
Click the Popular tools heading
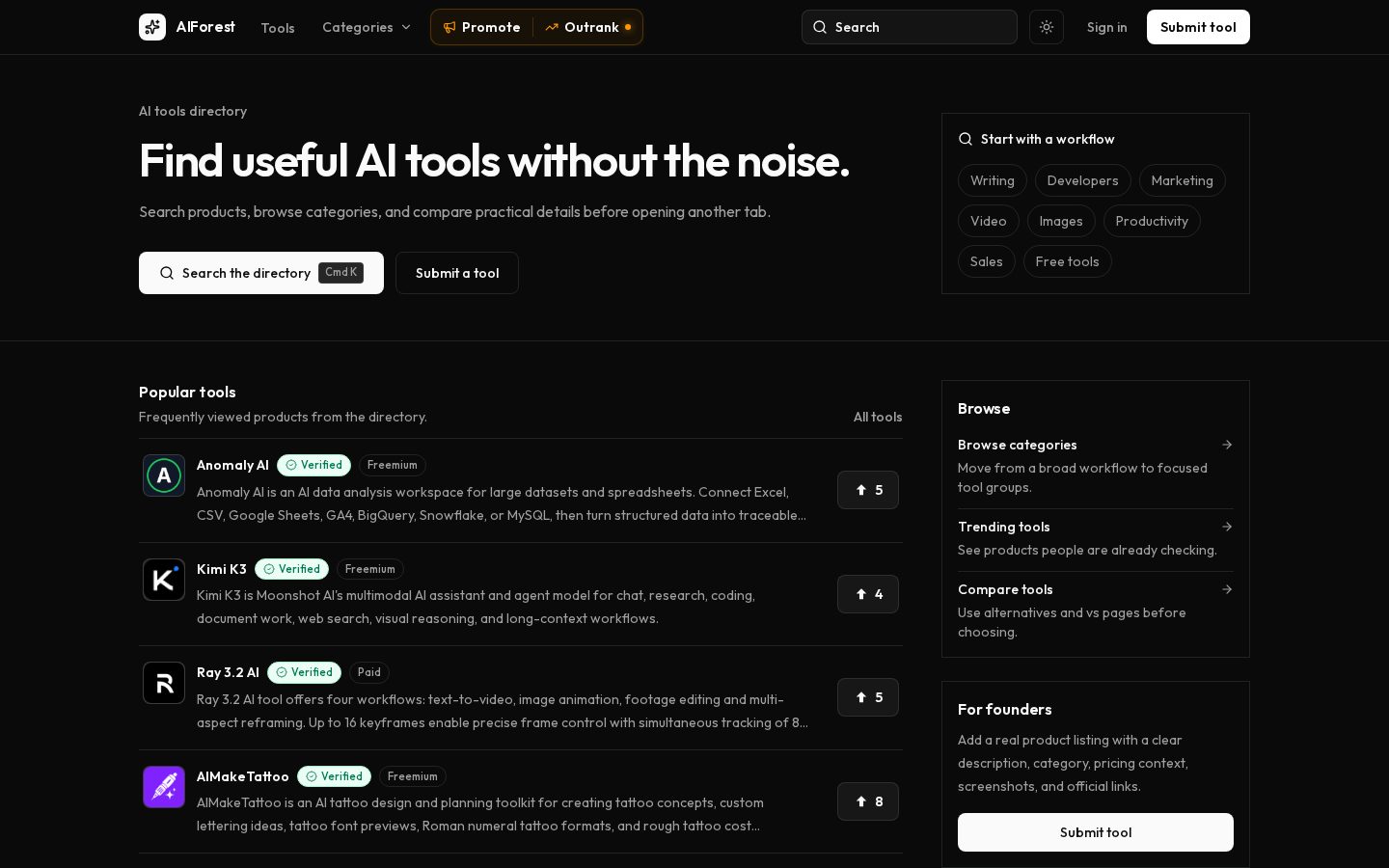click(187, 392)
